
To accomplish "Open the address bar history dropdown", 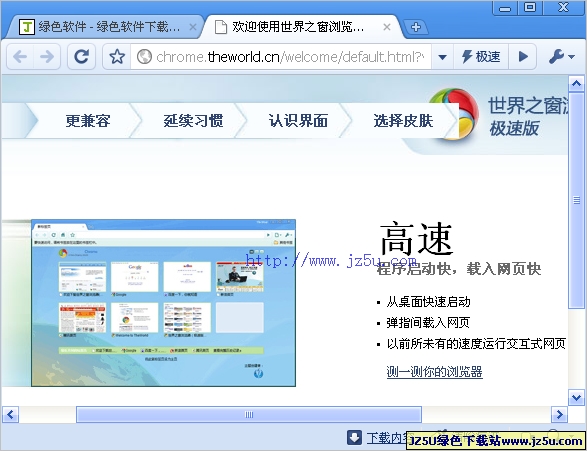I will tap(442, 57).
